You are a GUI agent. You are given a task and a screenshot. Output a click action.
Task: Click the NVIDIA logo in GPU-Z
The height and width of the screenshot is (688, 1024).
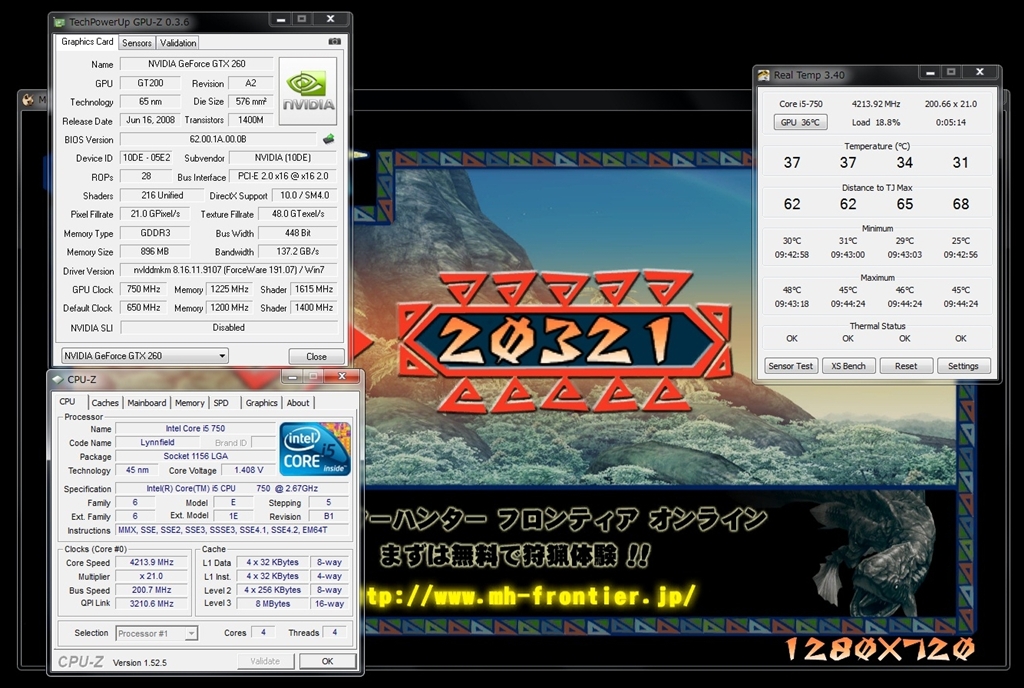[x=308, y=91]
